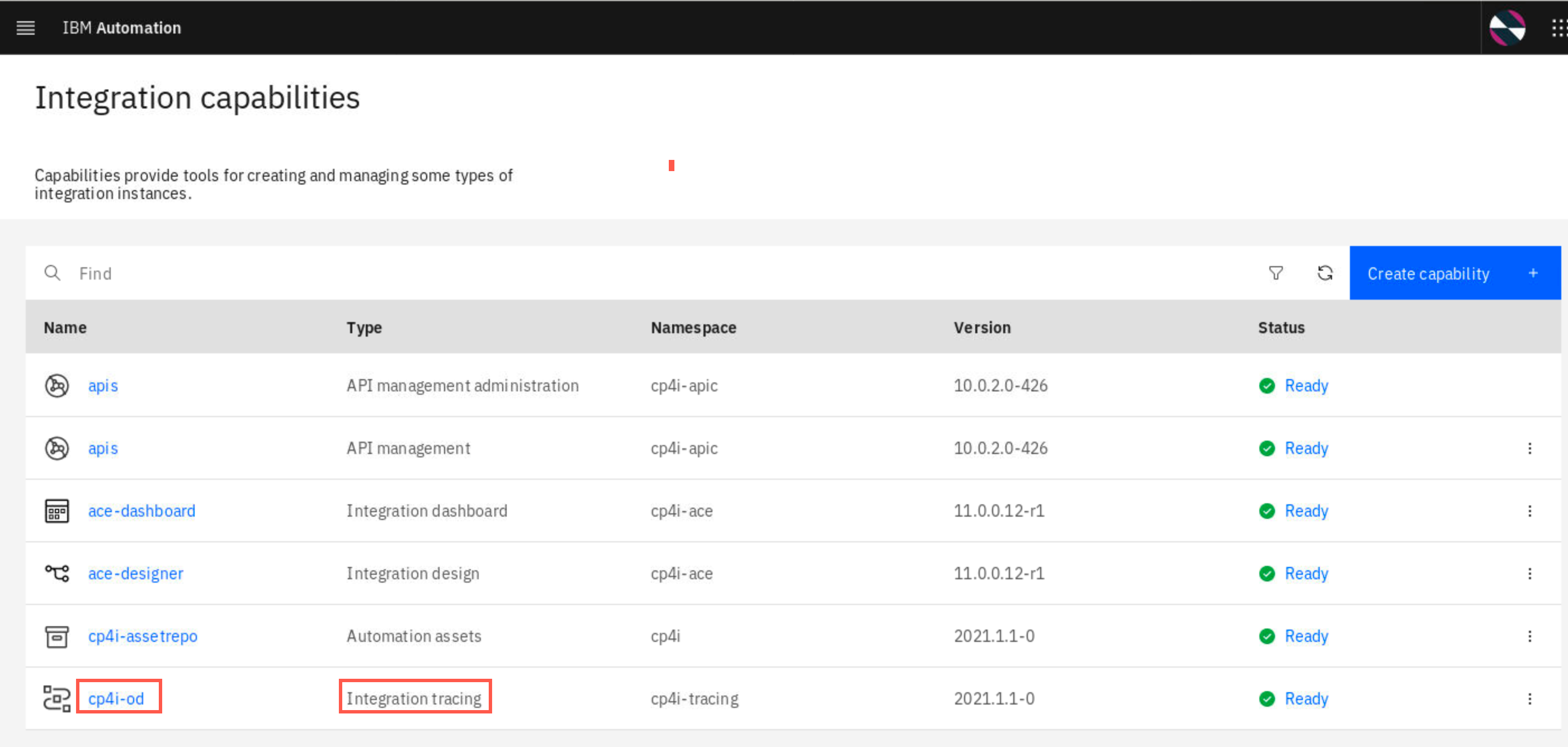Select the cp4i namespace cell of cp4i-assetrepo
Screen dimensions: 1568x747
[x=665, y=636]
